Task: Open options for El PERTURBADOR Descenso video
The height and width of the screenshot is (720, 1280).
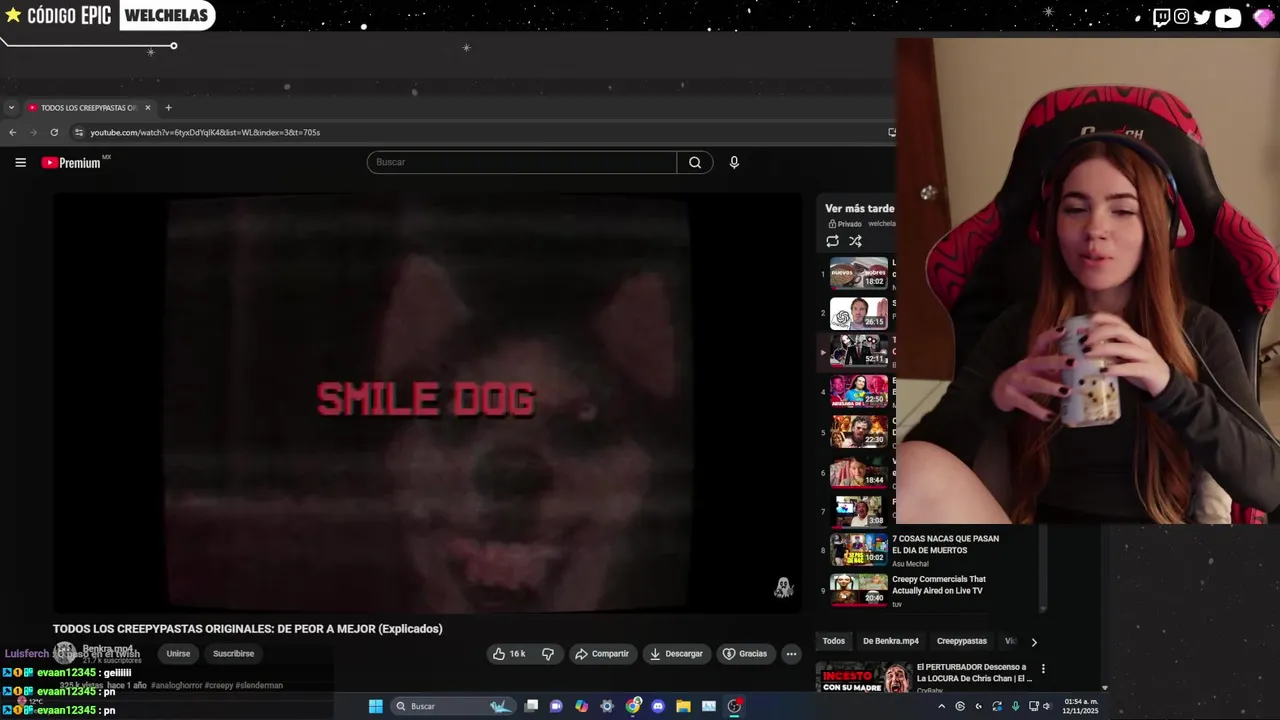Action: point(1043,669)
